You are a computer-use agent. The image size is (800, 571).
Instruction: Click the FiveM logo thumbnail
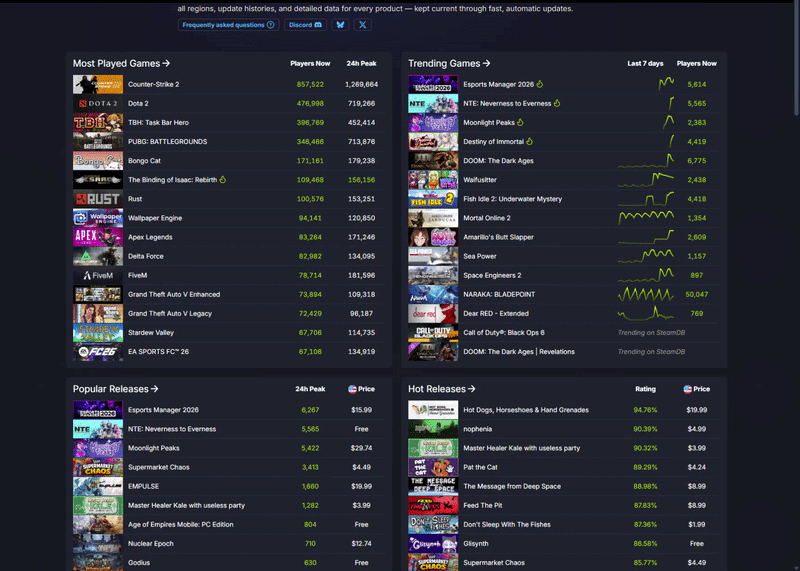(98, 275)
